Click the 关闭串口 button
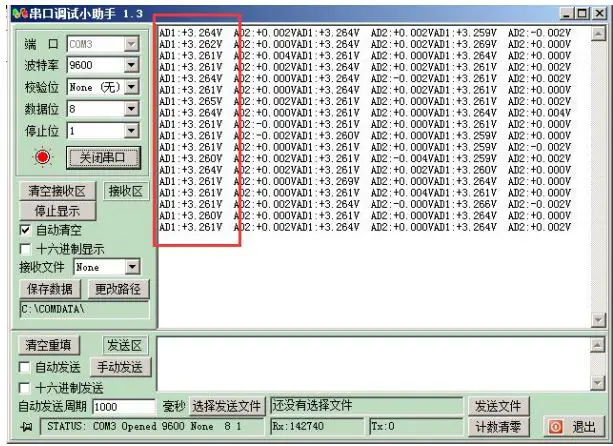 click(103, 158)
